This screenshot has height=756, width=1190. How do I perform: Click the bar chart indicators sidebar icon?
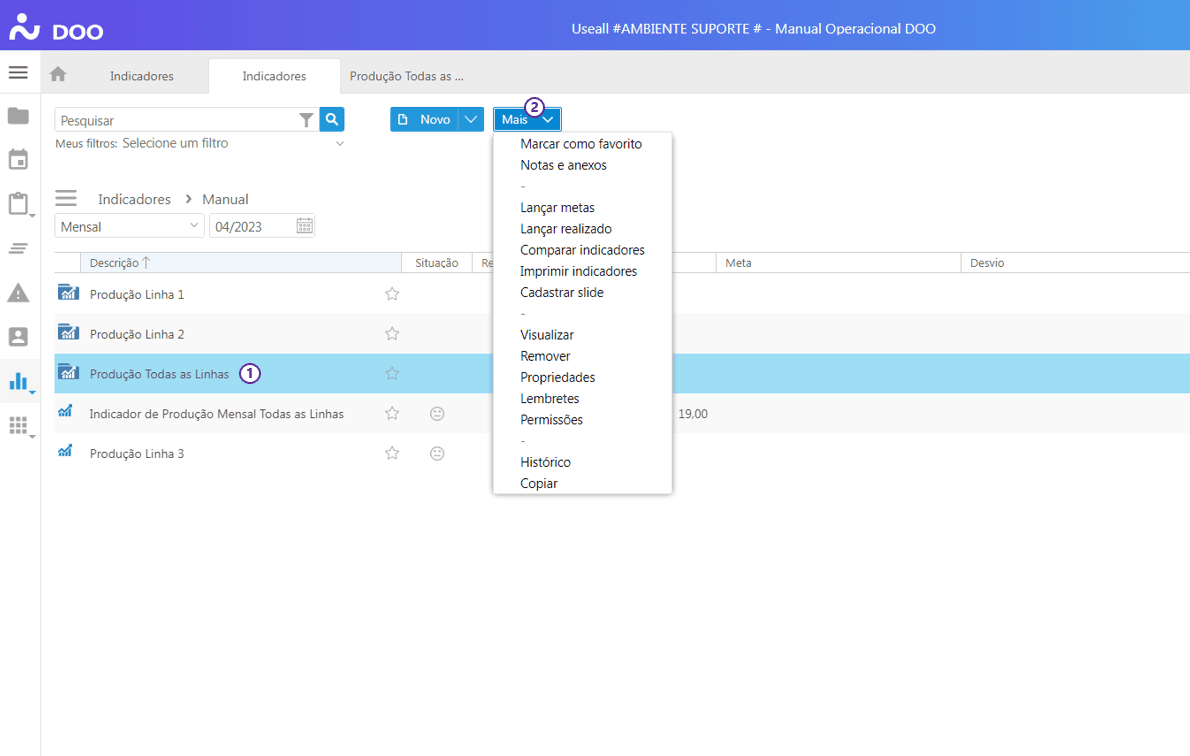pyautogui.click(x=18, y=381)
